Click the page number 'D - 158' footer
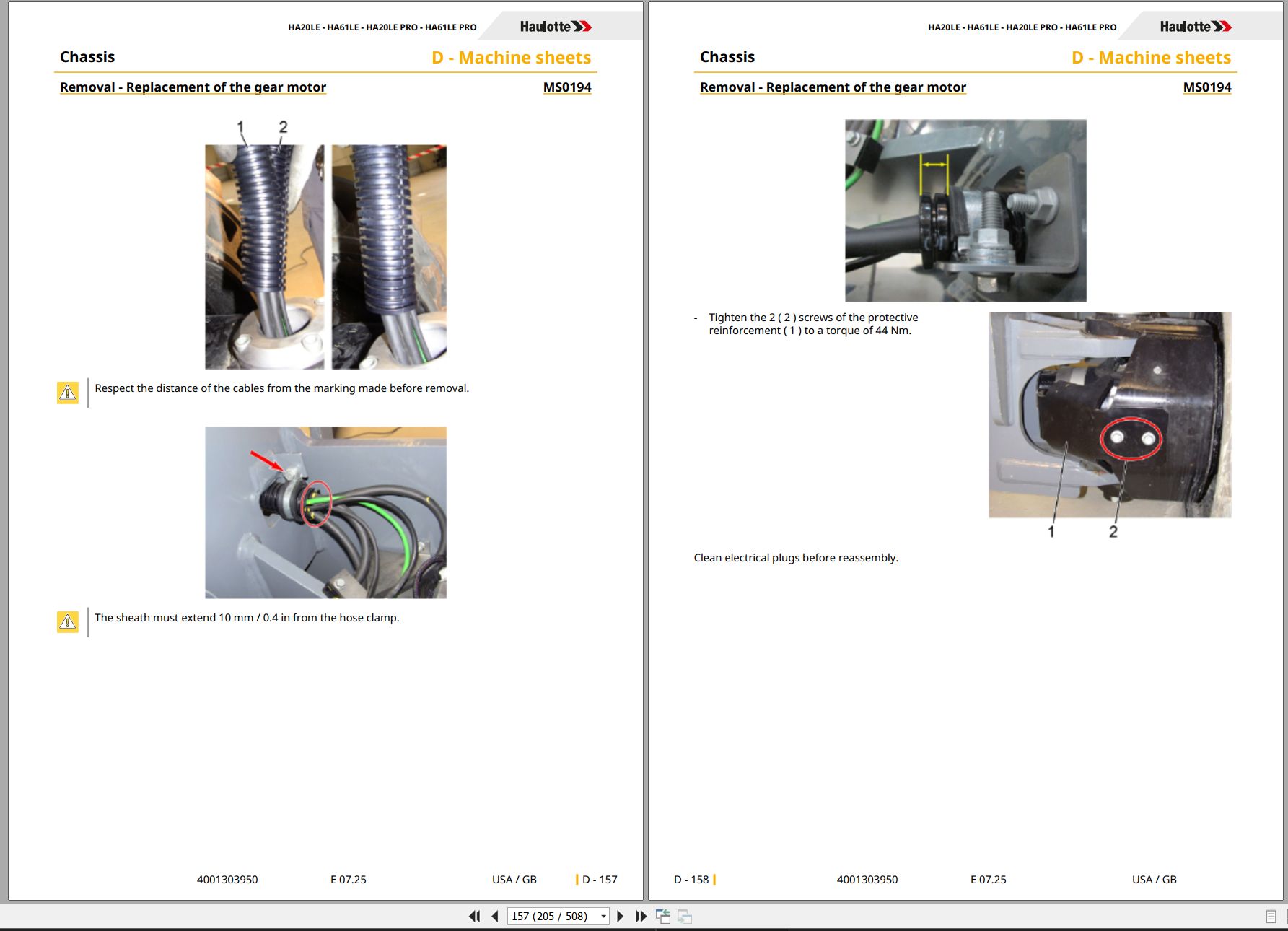Image resolution: width=1288 pixels, height=931 pixels. pyautogui.click(x=691, y=880)
